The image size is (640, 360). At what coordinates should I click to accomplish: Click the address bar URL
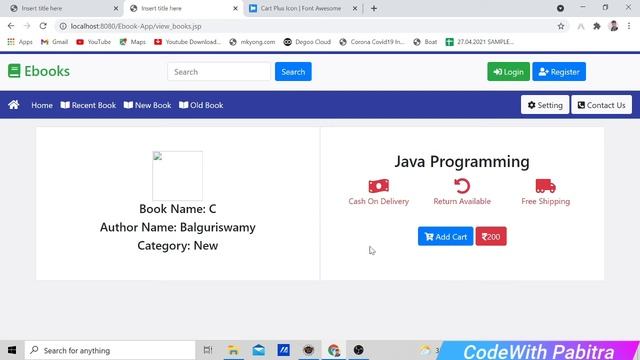click(136, 26)
